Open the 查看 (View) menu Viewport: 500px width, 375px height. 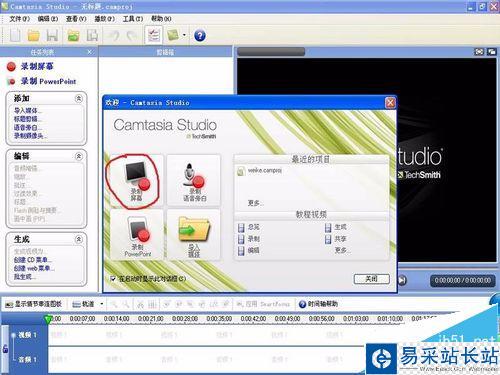pyautogui.click(x=76, y=19)
